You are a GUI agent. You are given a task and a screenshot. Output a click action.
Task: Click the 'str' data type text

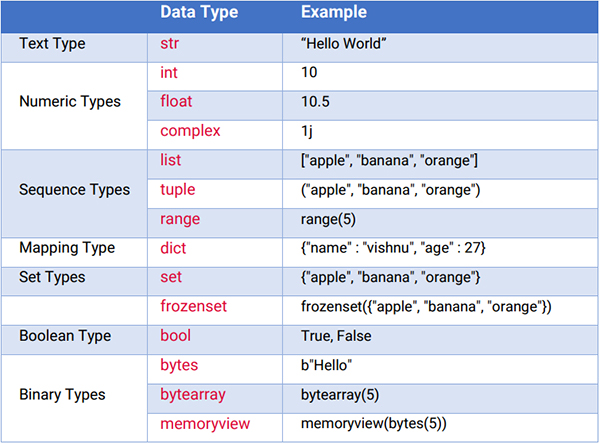point(170,44)
